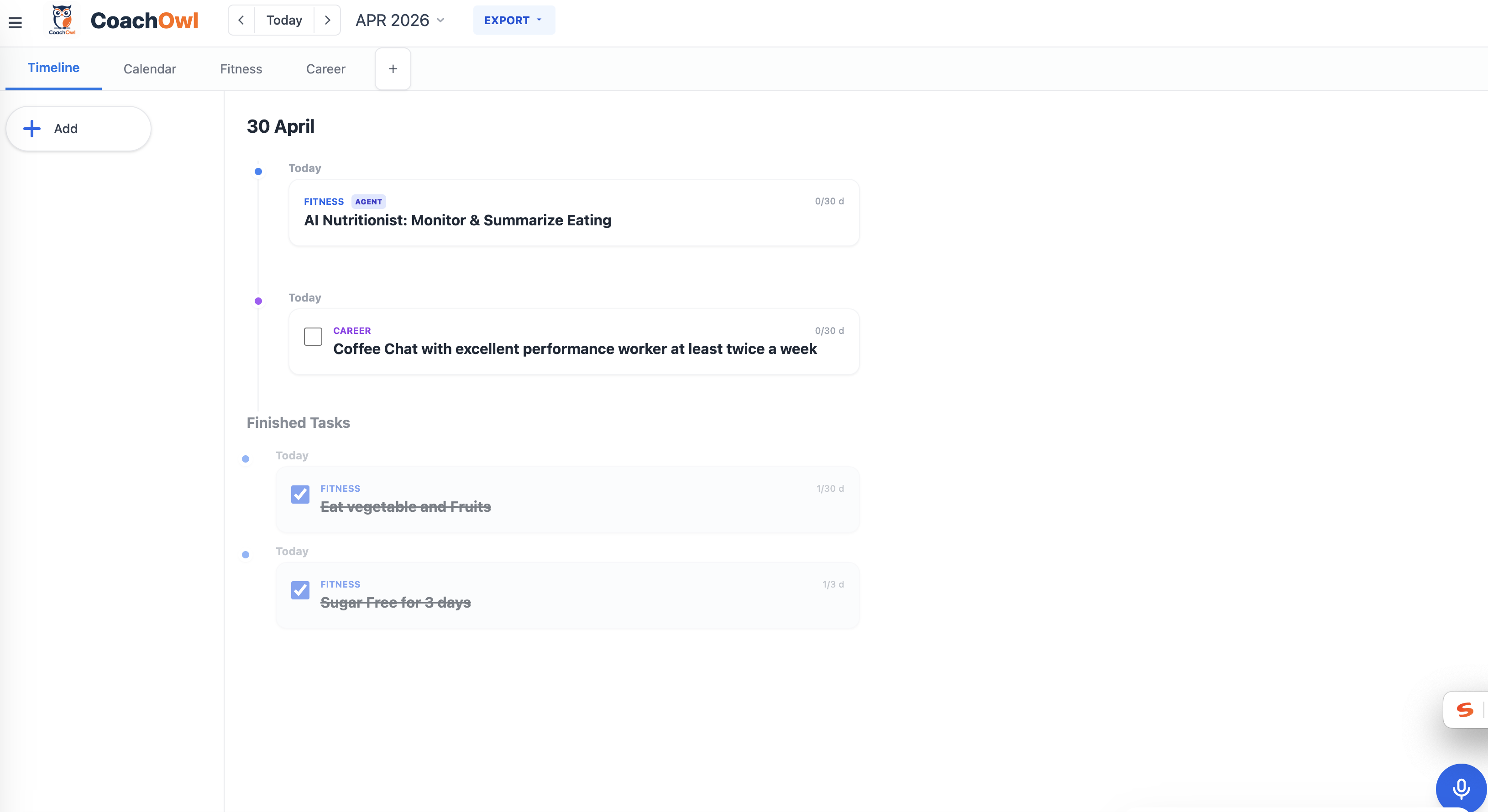Click timeline dot beside Eat vegetable task
This screenshot has width=1488, height=812.
point(246,459)
